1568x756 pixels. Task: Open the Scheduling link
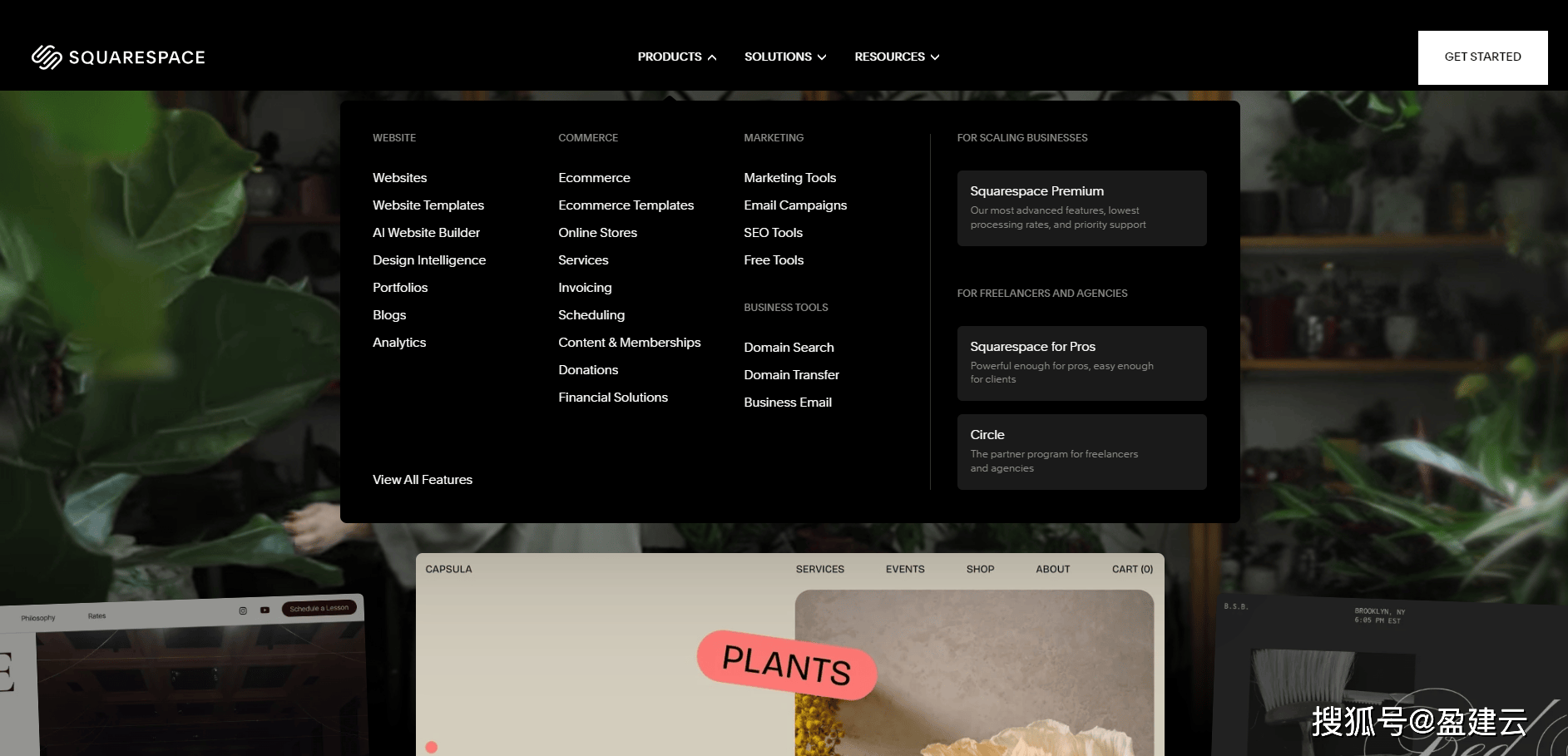591,315
